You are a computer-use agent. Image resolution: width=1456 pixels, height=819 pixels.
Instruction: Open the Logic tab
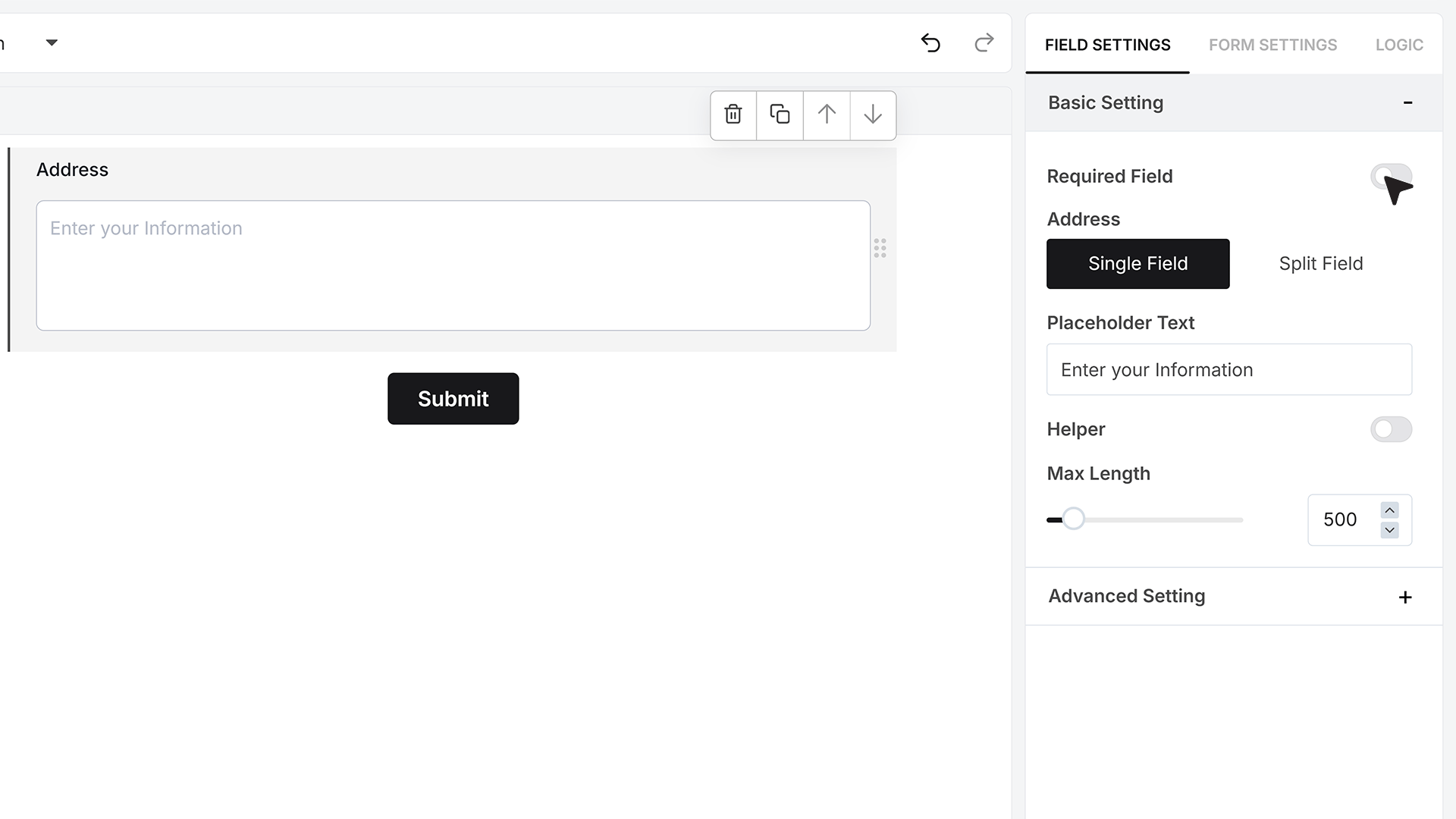pyautogui.click(x=1399, y=45)
